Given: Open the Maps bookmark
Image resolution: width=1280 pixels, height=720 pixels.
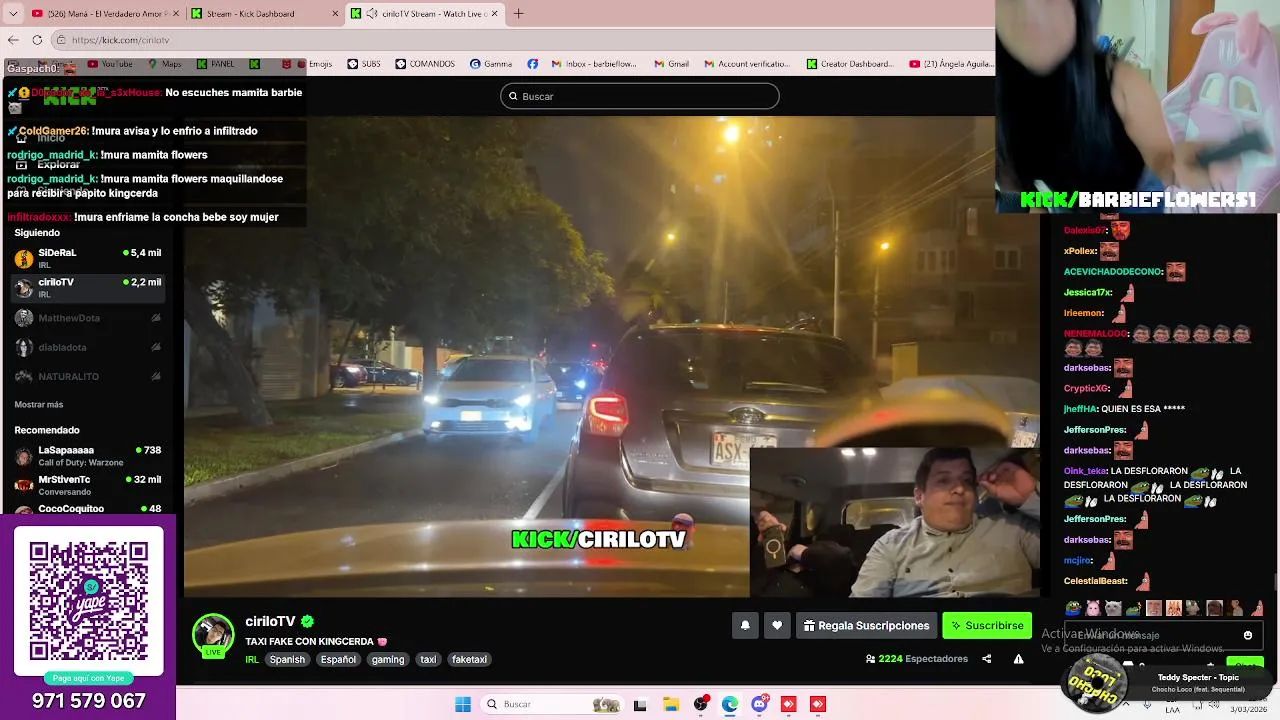Looking at the screenshot, I should click(x=165, y=64).
